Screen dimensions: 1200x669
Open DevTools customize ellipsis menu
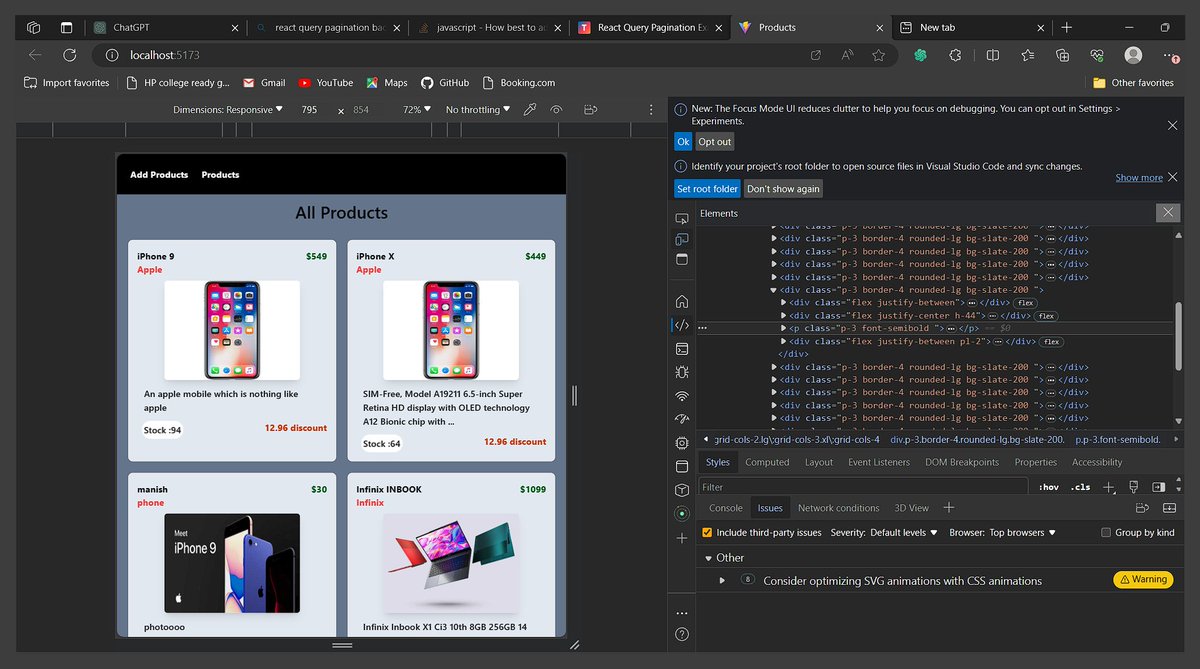tap(682, 612)
